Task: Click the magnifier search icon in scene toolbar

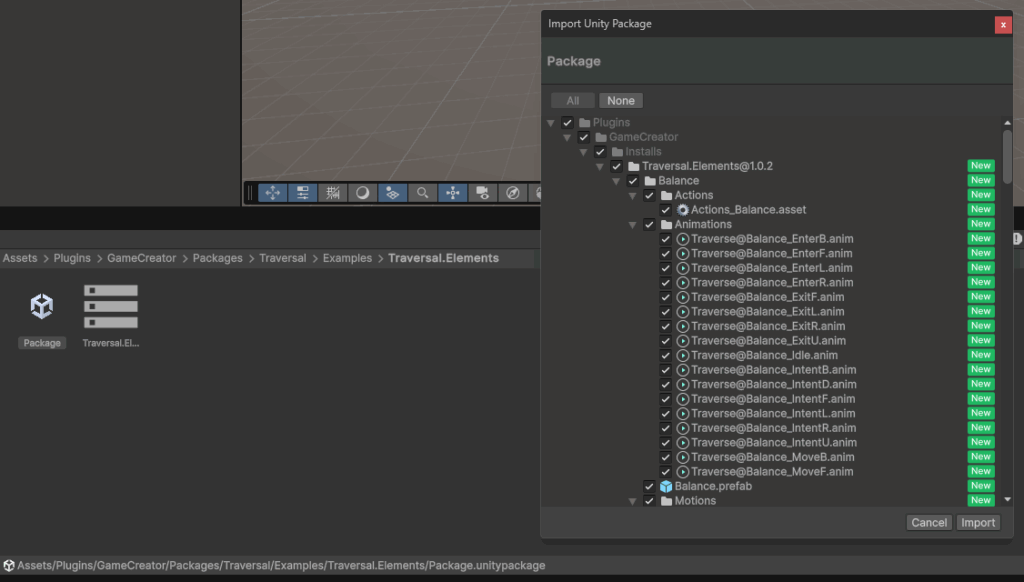Action: pyautogui.click(x=423, y=193)
